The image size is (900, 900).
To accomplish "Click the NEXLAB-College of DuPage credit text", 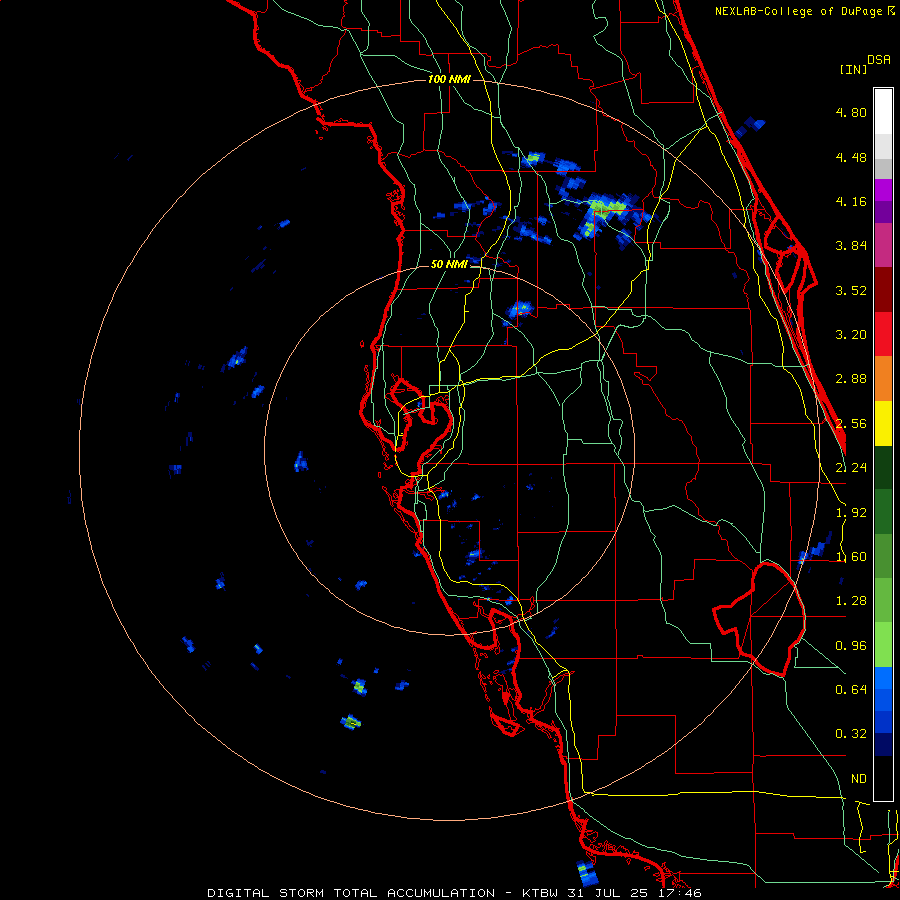I will pyautogui.click(x=802, y=11).
